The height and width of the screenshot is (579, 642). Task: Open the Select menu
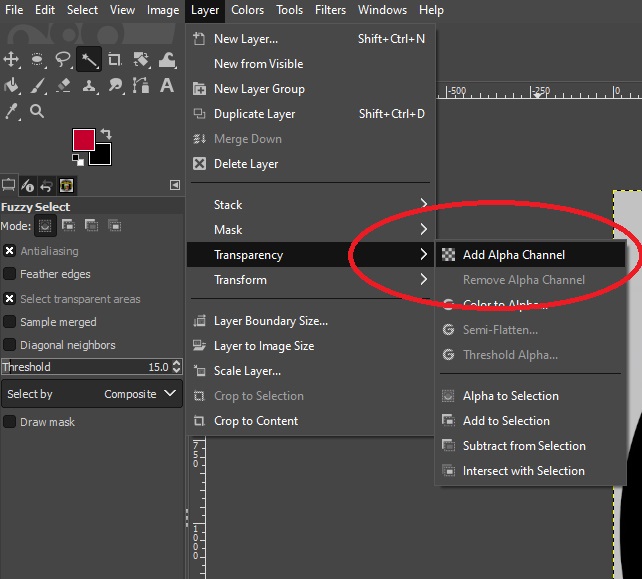click(82, 10)
